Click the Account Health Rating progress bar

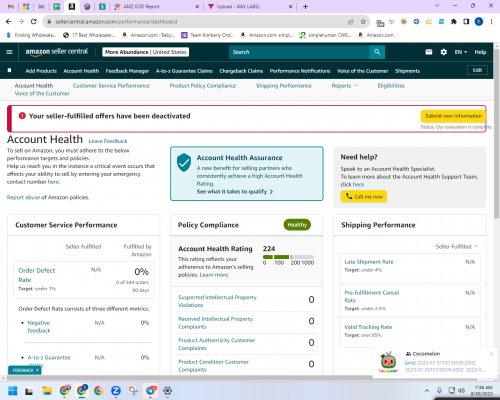tap(288, 257)
